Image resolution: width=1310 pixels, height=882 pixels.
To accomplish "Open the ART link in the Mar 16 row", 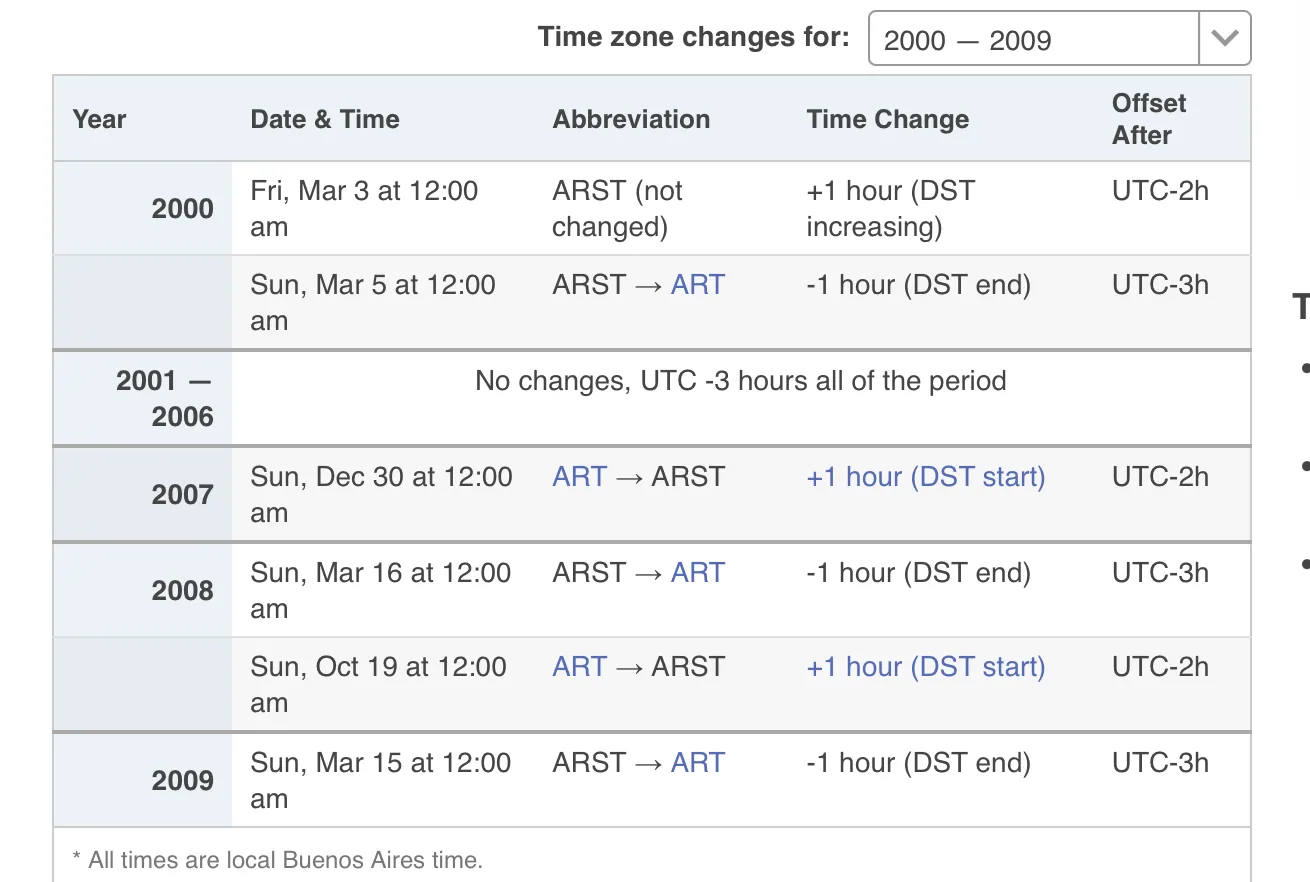I will 697,573.
